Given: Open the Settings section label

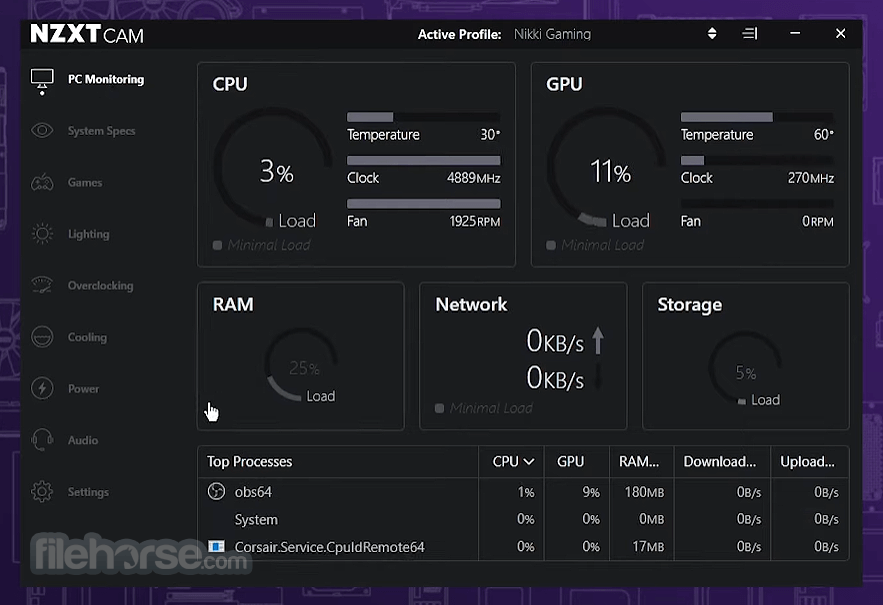Looking at the screenshot, I should coord(88,492).
